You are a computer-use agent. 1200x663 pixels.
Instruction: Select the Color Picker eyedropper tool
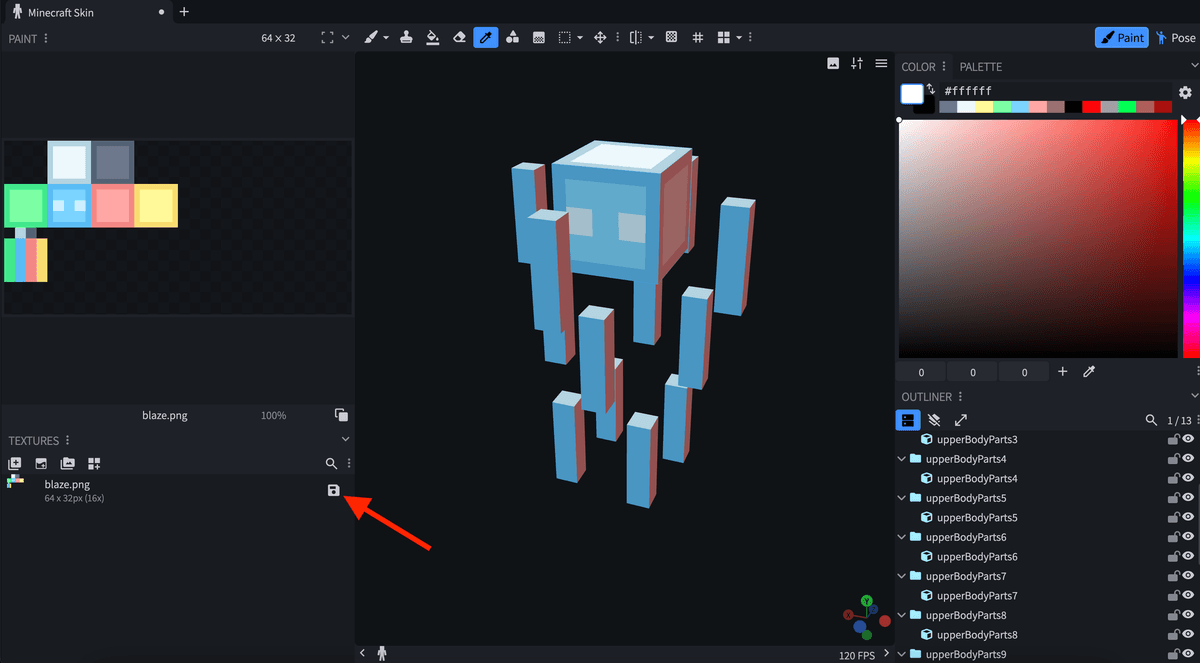pos(486,37)
